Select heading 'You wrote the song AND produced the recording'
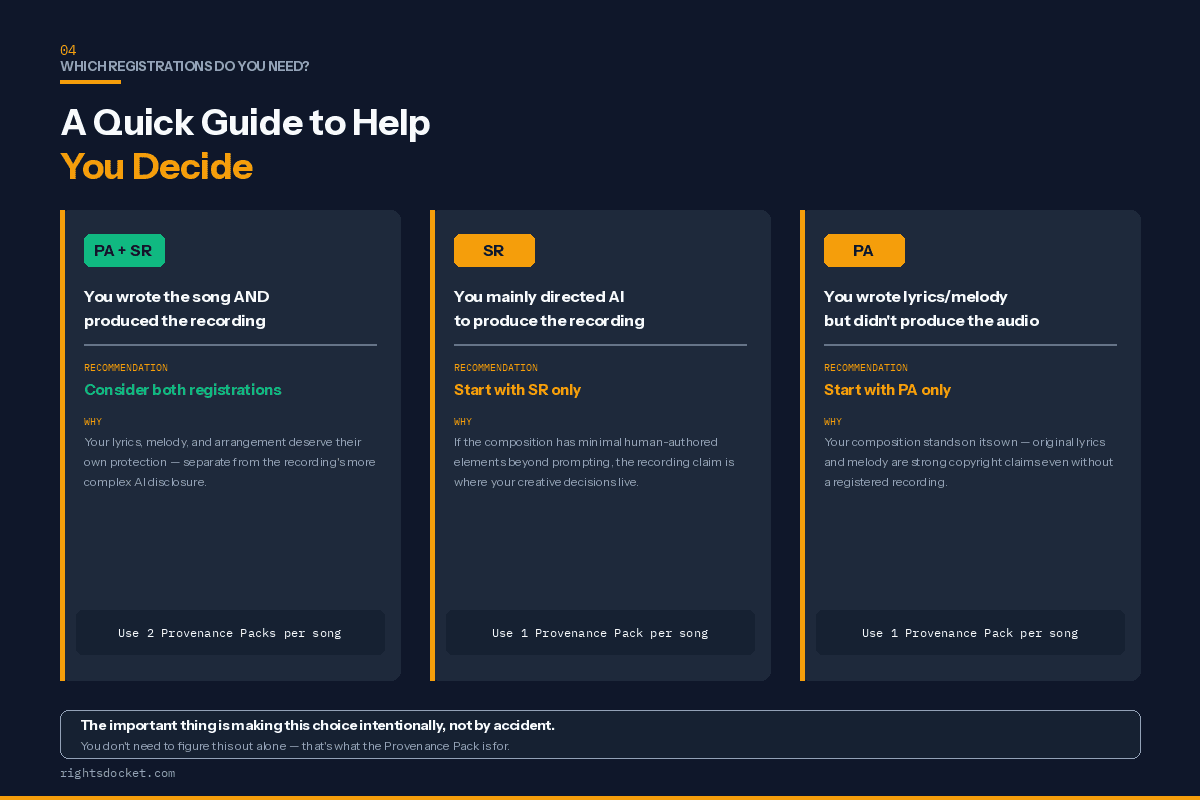 pyautogui.click(x=177, y=309)
